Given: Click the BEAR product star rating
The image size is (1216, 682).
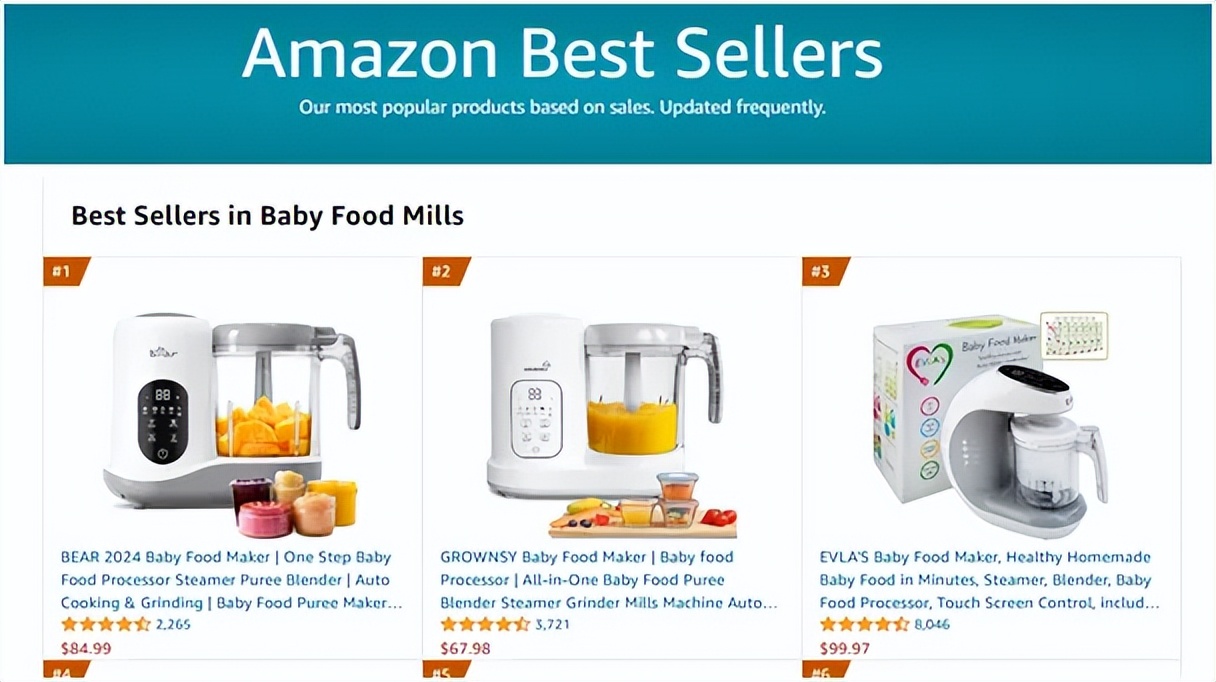Looking at the screenshot, I should [105, 625].
